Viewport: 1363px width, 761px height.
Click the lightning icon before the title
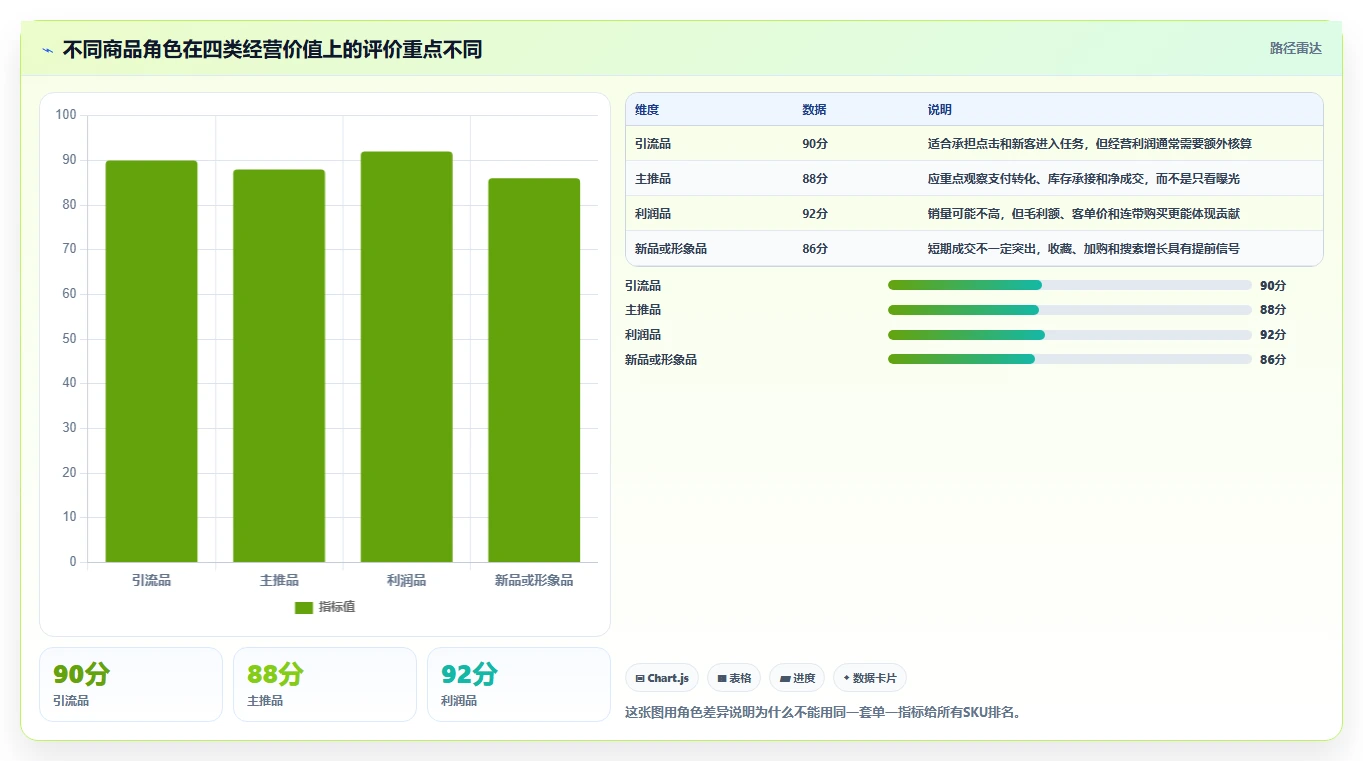click(47, 50)
